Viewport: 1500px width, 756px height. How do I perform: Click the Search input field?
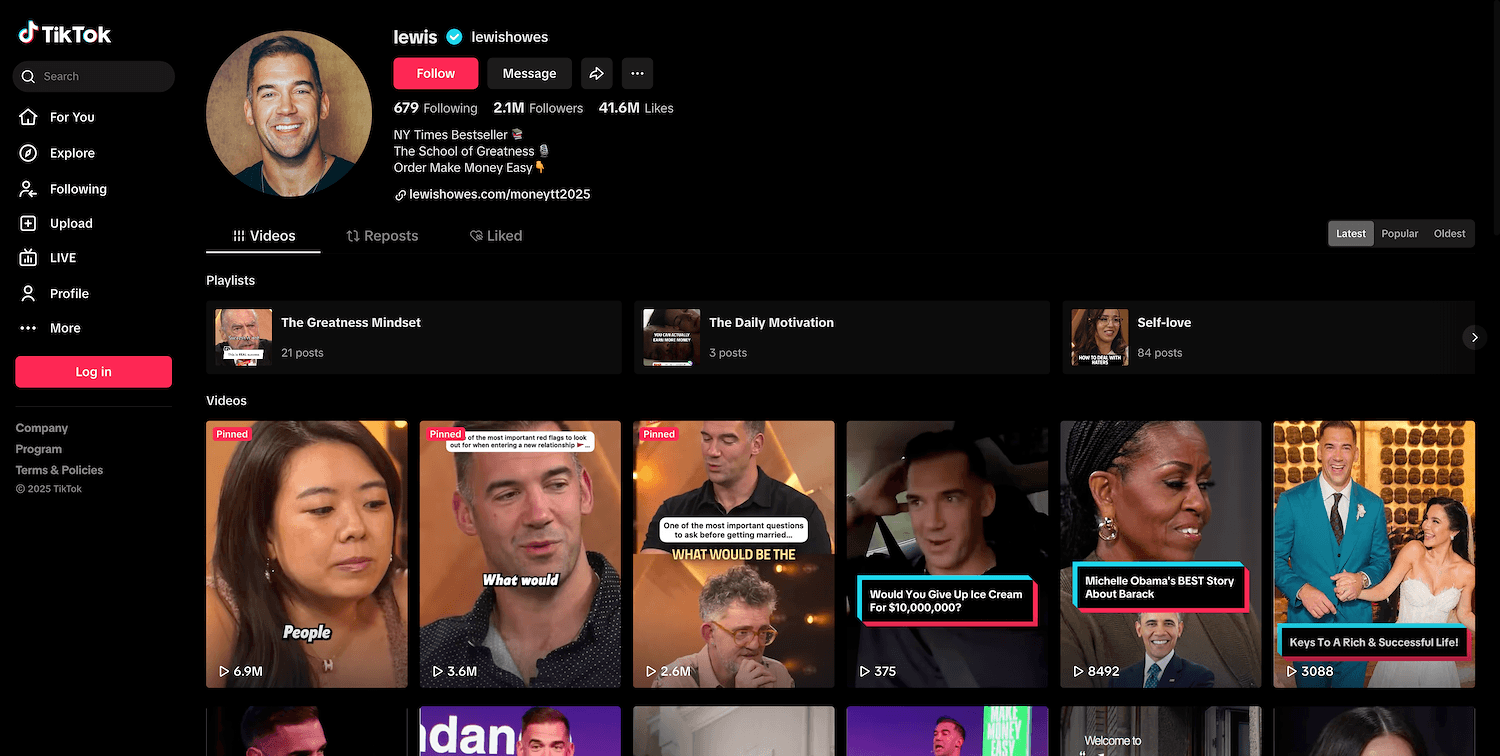[100, 76]
